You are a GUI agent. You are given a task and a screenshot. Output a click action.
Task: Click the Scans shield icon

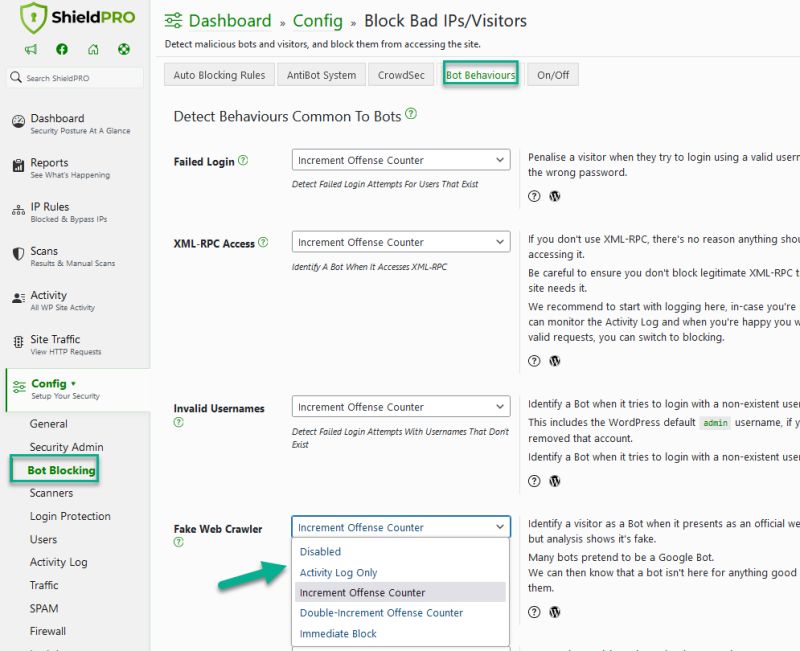pyautogui.click(x=18, y=254)
